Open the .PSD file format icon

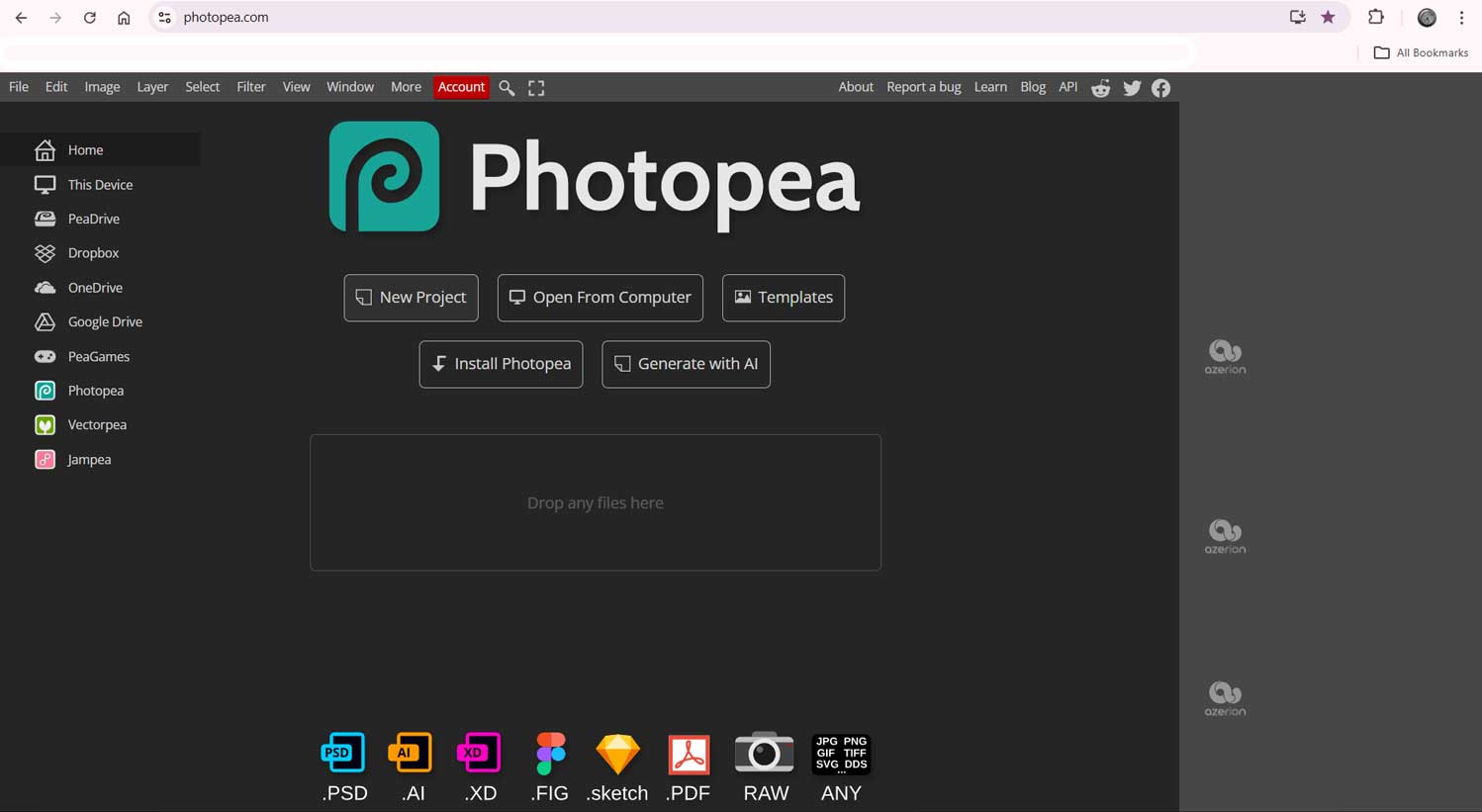pyautogui.click(x=343, y=752)
